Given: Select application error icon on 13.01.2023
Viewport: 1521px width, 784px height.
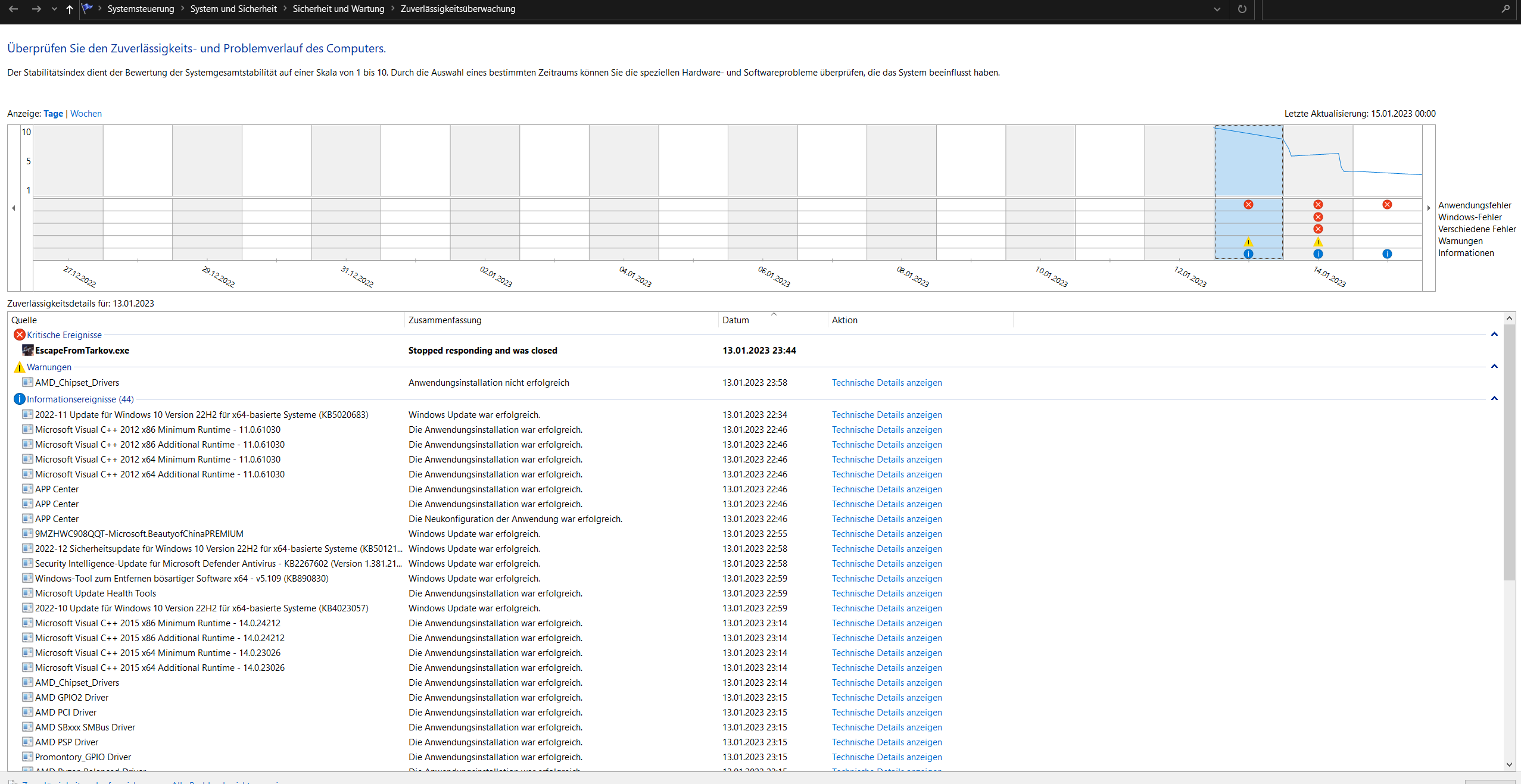Looking at the screenshot, I should click(1248, 204).
